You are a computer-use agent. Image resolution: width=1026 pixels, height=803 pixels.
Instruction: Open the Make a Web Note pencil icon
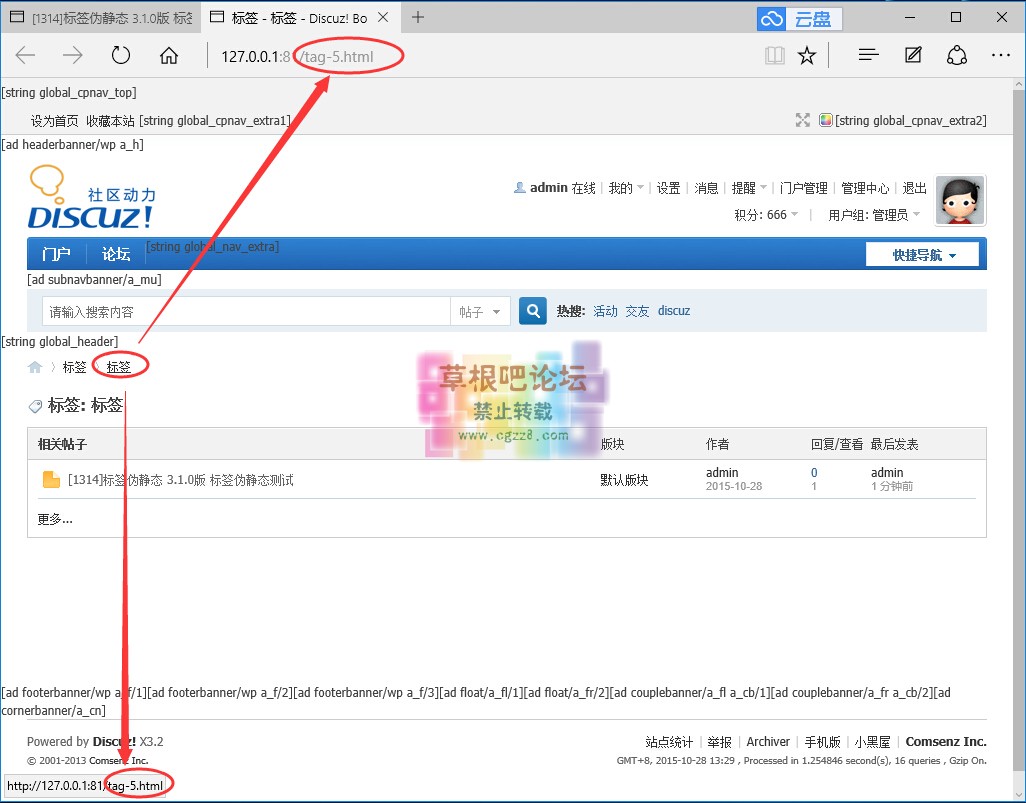tap(912, 55)
